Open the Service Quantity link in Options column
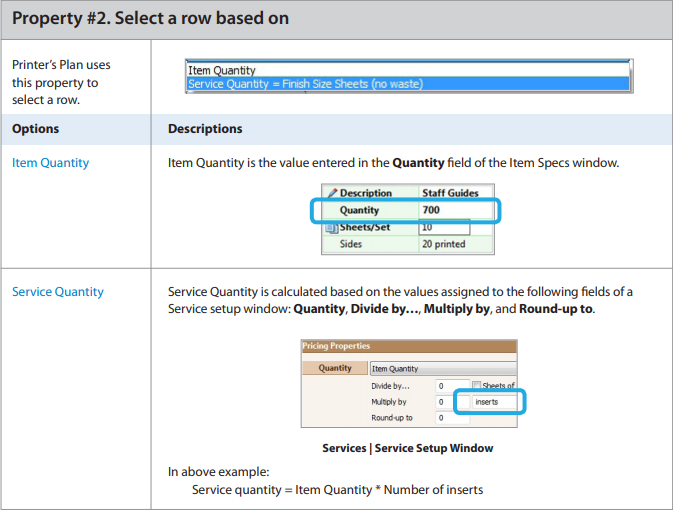Viewport: 673px width, 510px height. click(58, 292)
